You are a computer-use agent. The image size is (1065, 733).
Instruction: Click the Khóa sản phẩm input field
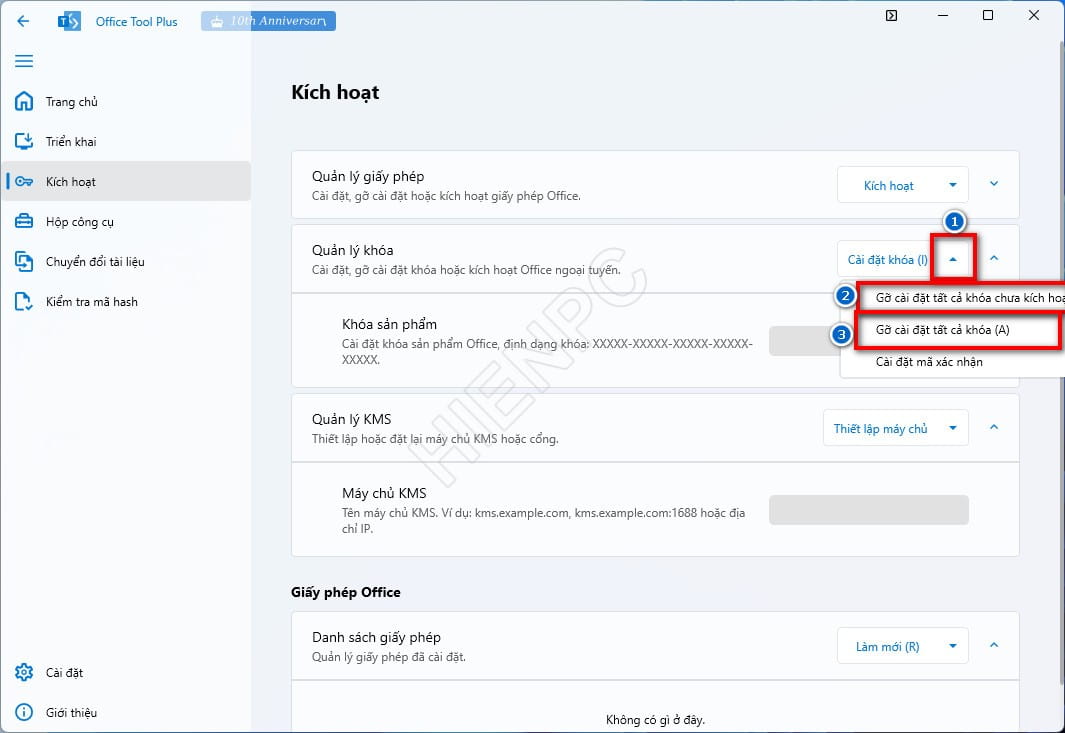click(805, 341)
